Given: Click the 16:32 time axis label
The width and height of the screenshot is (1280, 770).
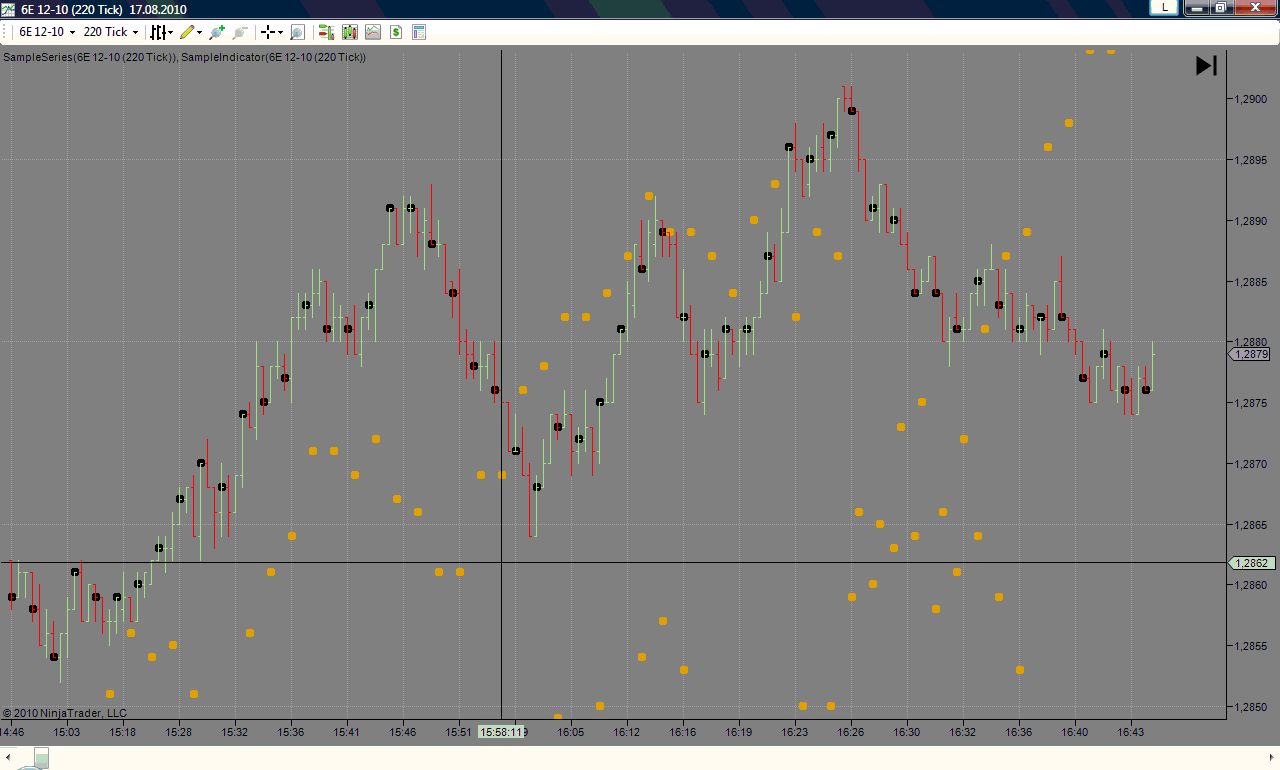Looking at the screenshot, I should [x=963, y=732].
